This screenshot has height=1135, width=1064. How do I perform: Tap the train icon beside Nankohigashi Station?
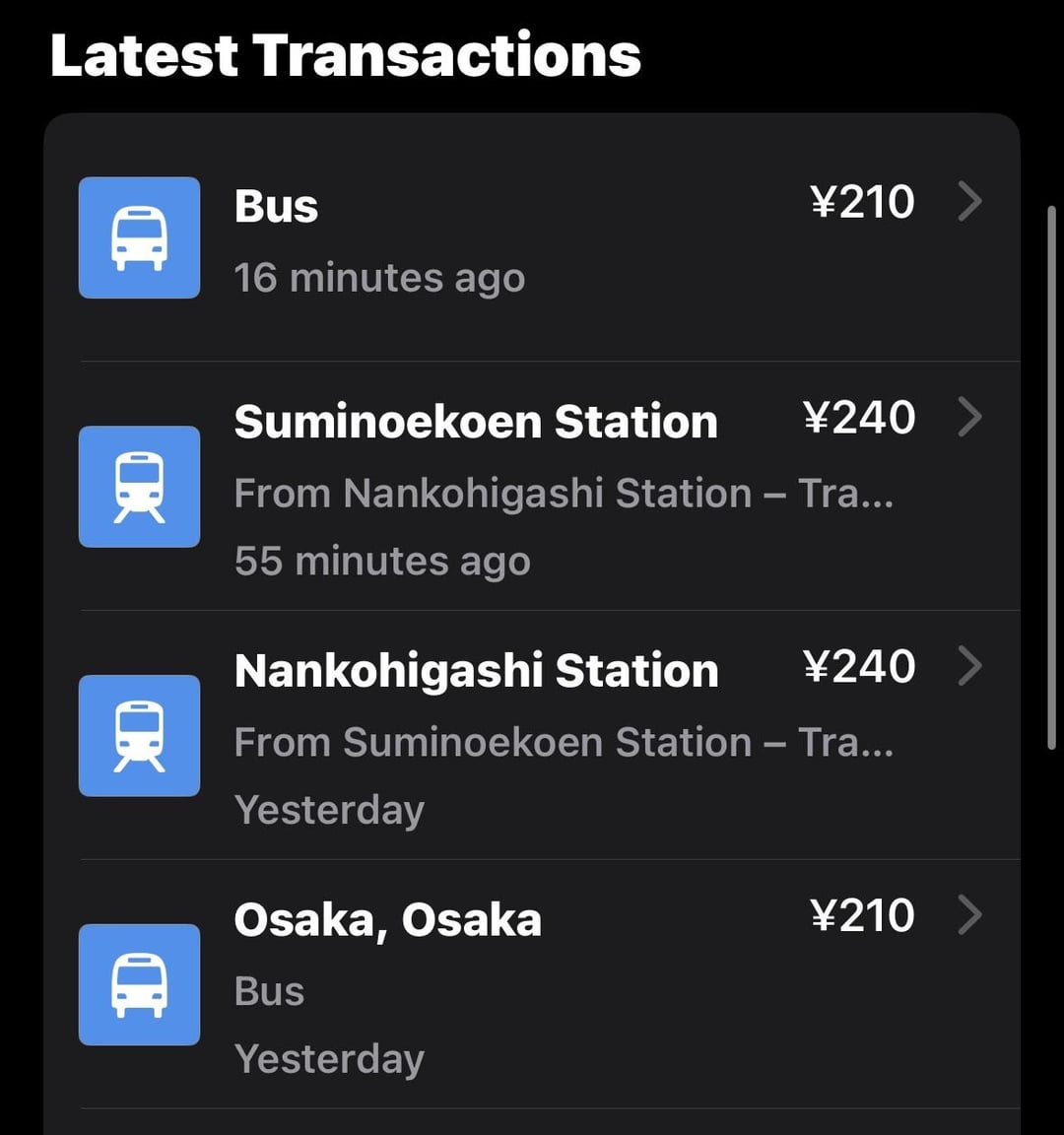pos(139,735)
